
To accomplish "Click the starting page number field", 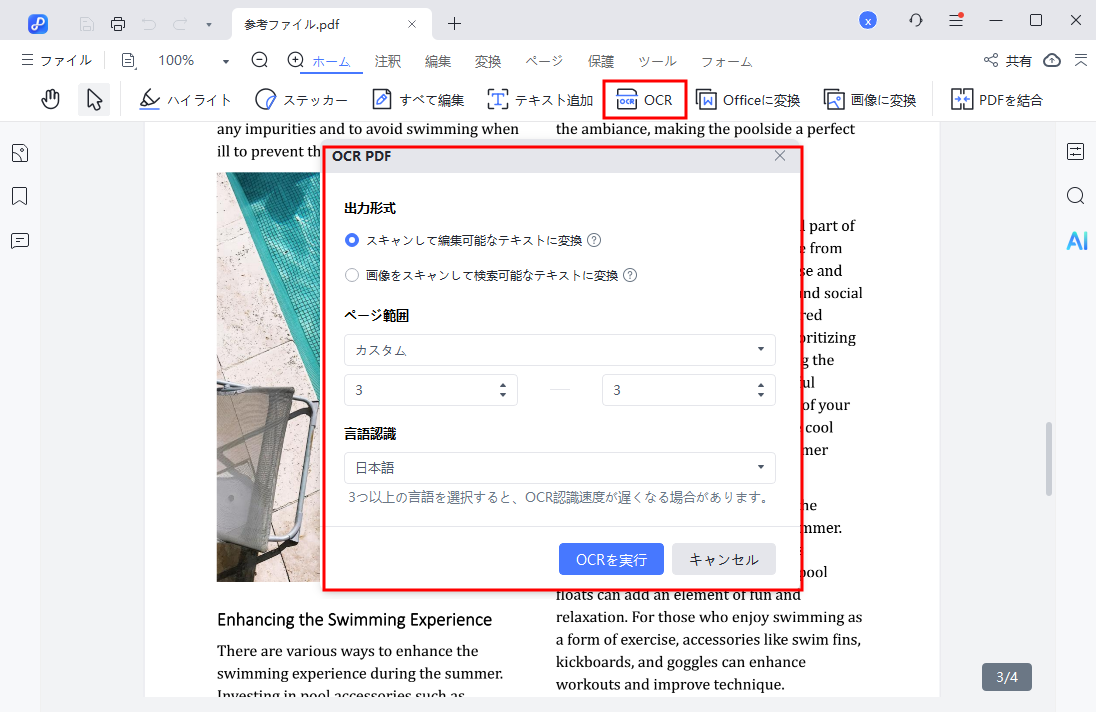I will click(420, 390).
